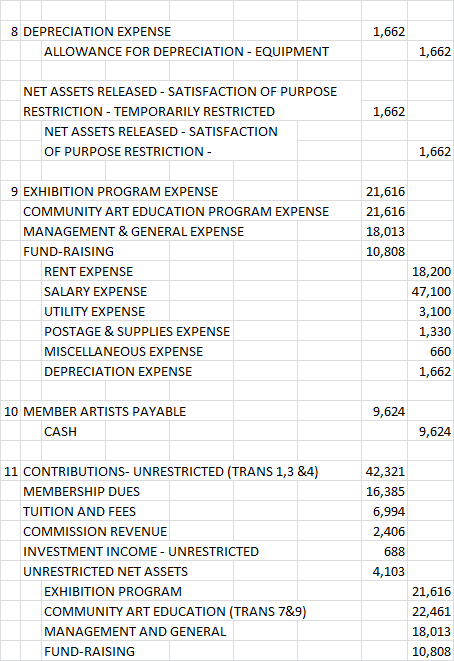Image resolution: width=454 pixels, height=661 pixels.
Task: Select 18,013 debit for MANAGEMENT & GENERAL EXPENSE
Action: click(384, 231)
